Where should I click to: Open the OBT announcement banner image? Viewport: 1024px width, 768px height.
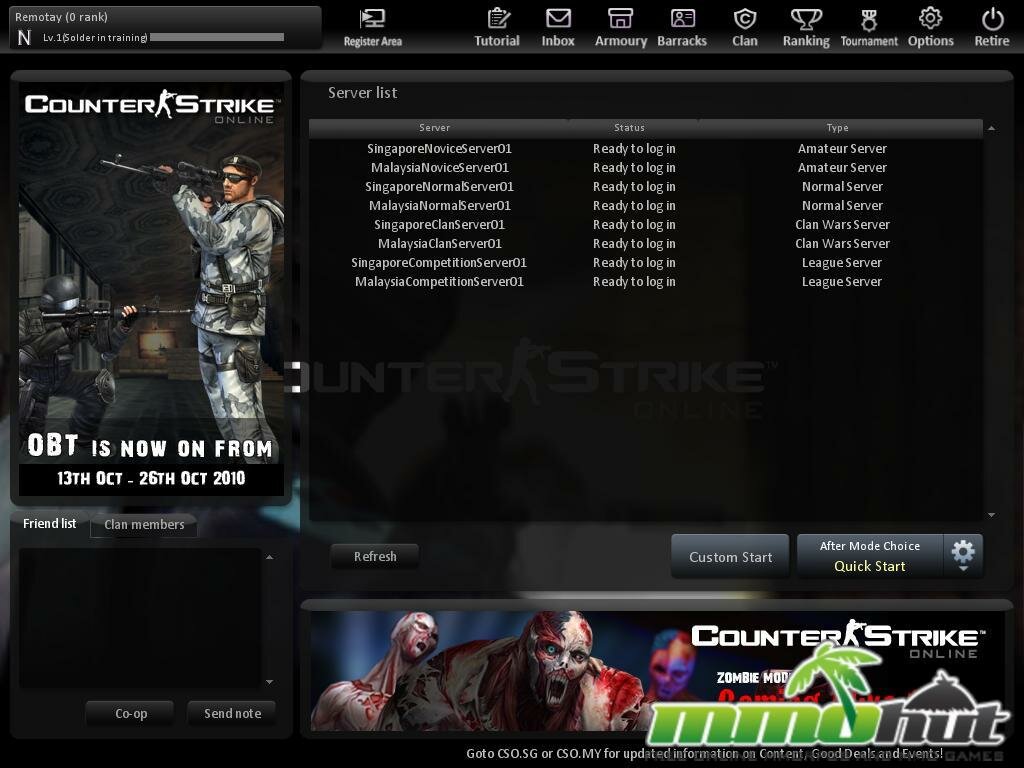(151, 289)
